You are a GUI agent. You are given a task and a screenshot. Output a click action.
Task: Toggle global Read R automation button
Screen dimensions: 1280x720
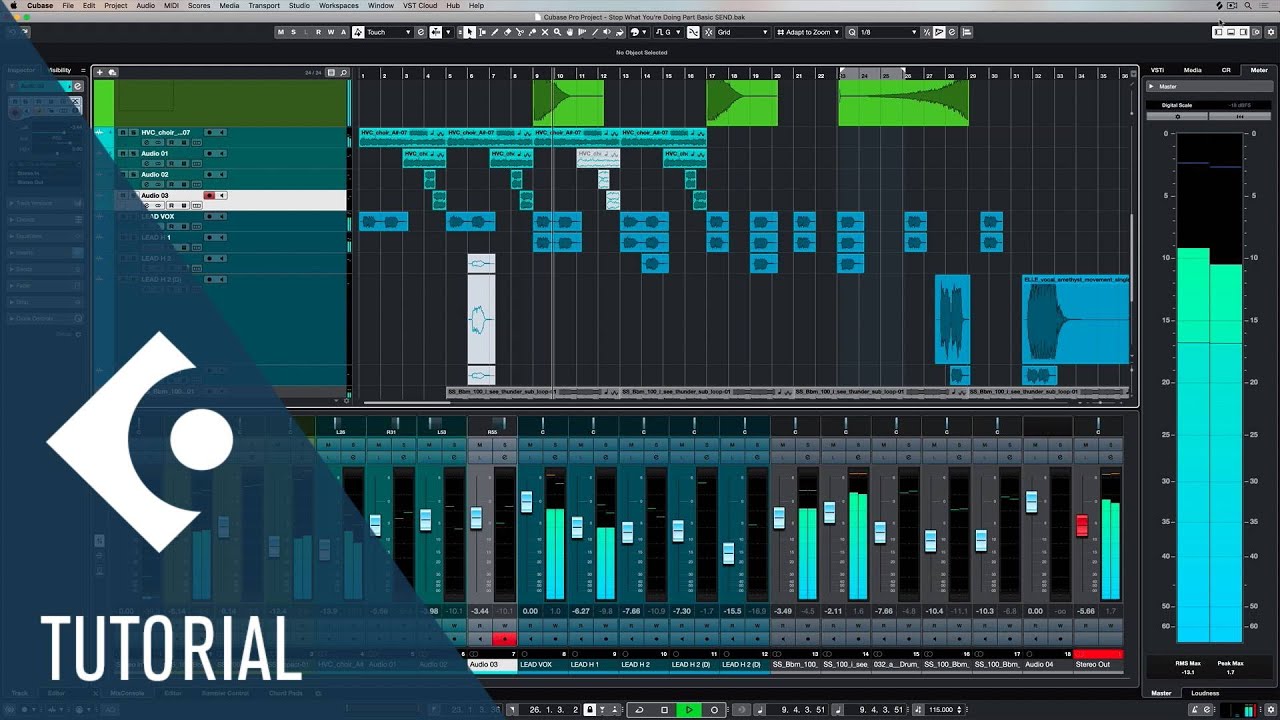pos(318,32)
